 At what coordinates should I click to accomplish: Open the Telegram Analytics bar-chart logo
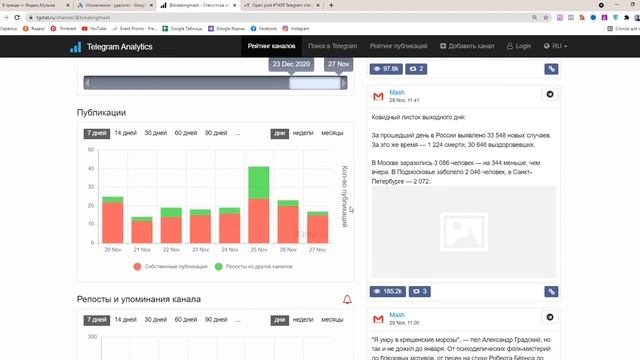point(76,47)
